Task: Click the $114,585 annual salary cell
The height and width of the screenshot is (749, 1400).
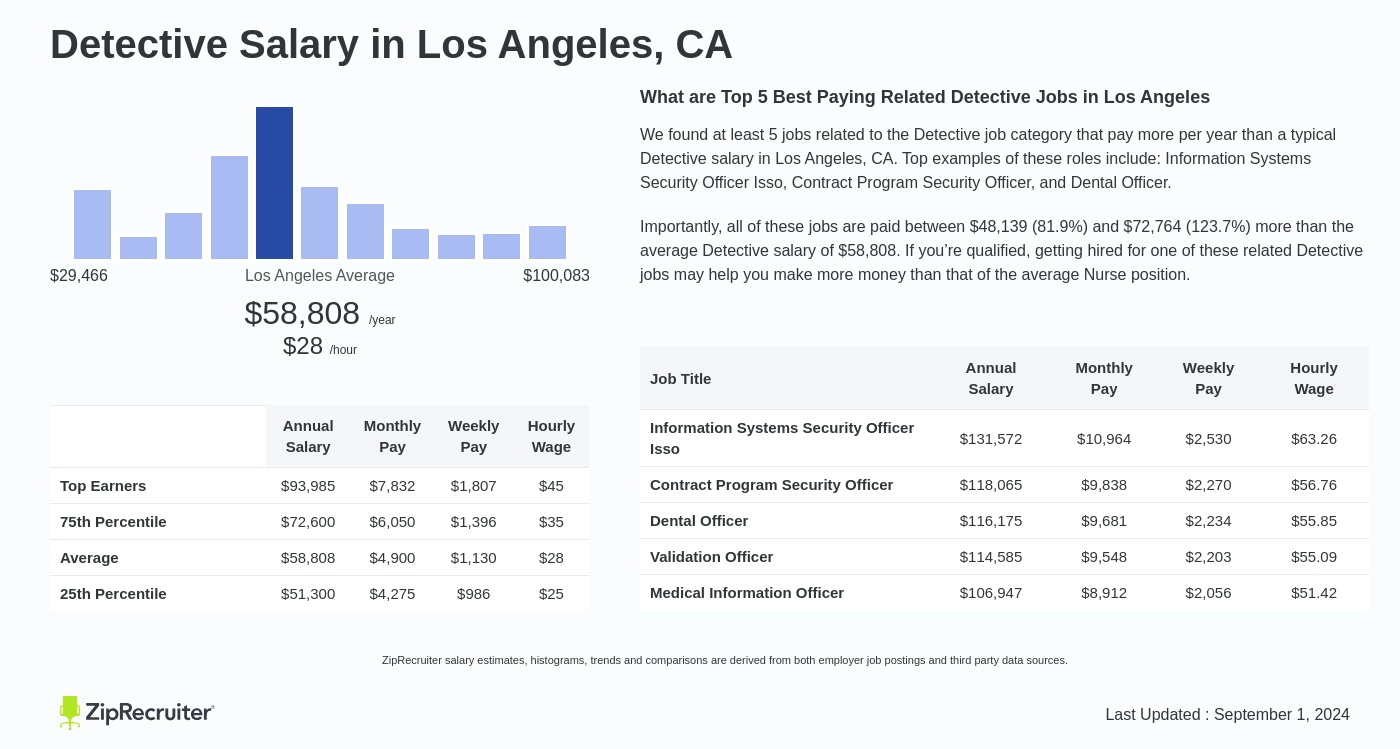Action: click(991, 557)
